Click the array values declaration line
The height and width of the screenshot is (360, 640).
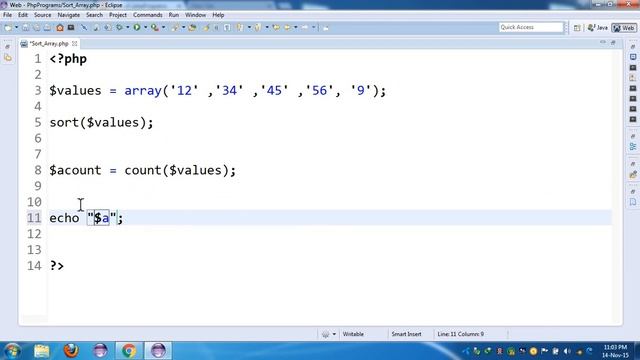[x=218, y=91]
